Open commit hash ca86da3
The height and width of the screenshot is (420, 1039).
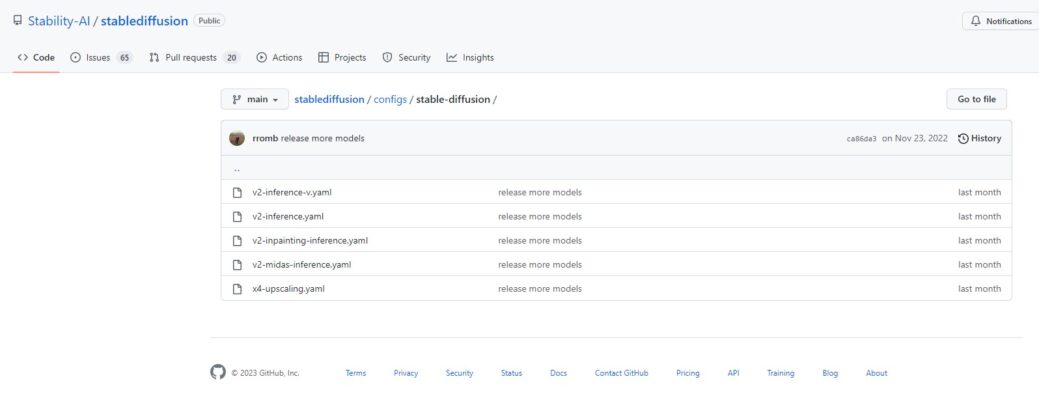861,139
